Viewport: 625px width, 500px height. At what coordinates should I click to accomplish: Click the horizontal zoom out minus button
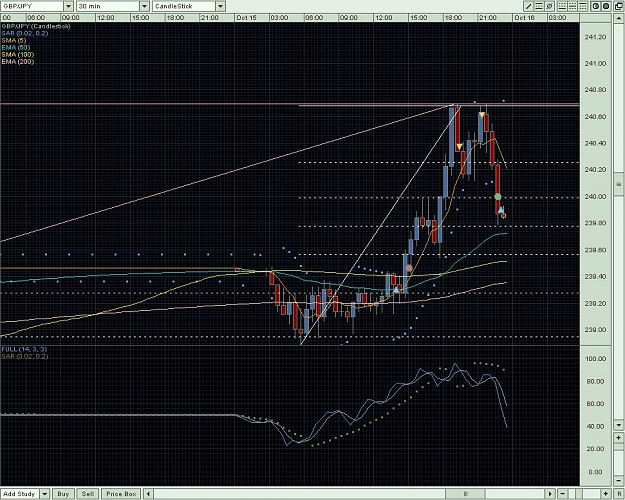click(563, 494)
